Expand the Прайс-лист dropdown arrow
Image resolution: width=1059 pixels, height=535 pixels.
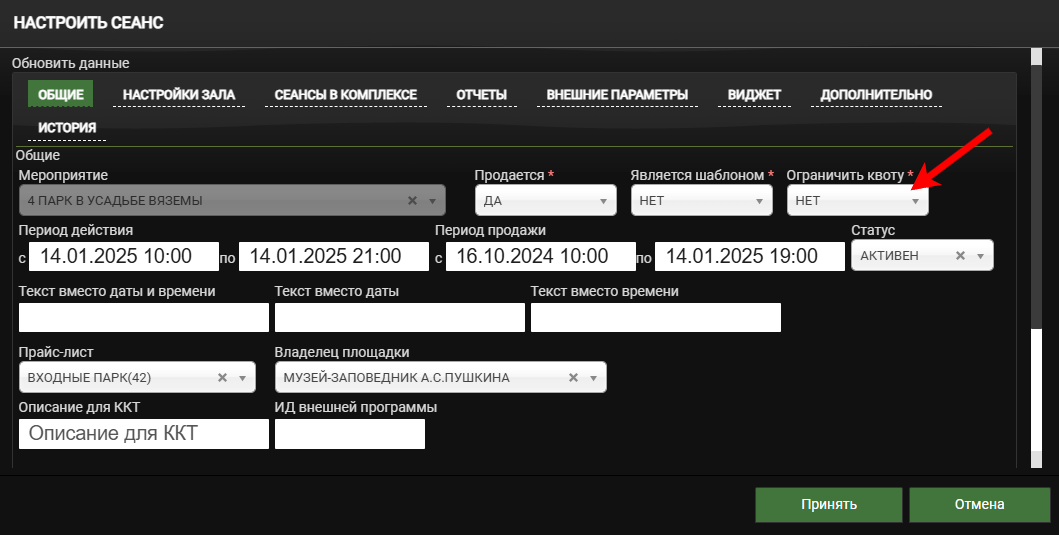click(242, 378)
